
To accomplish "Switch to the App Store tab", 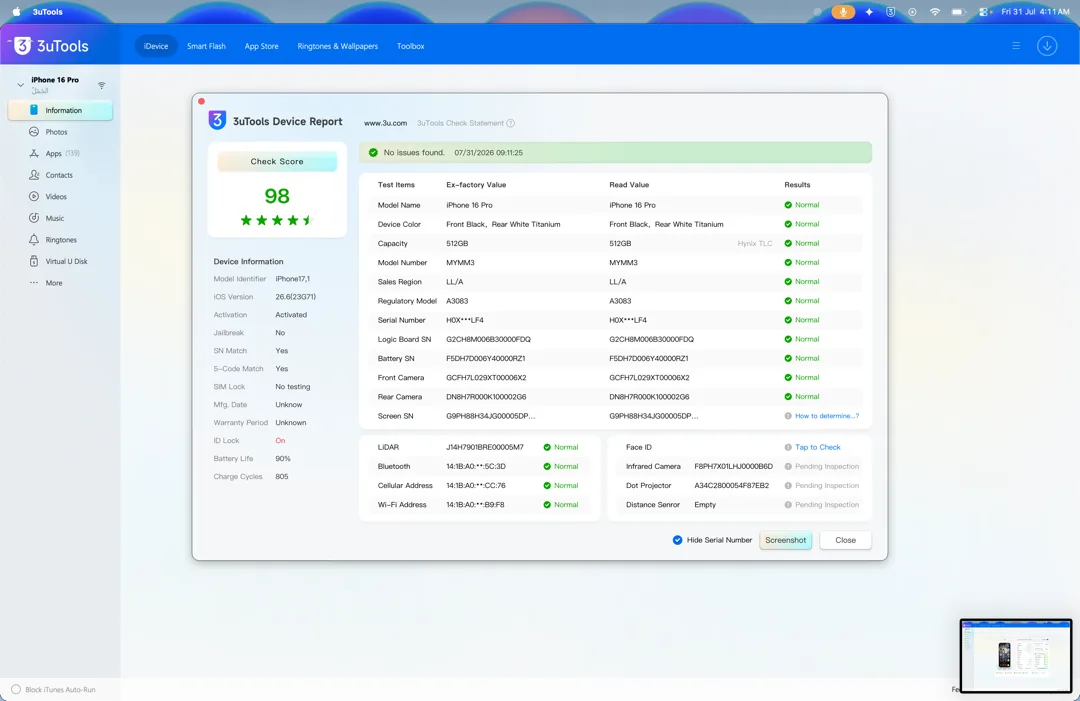I will coord(261,46).
